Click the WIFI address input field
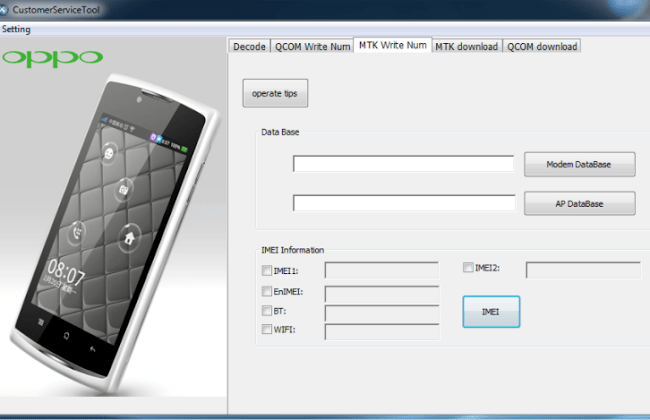 point(382,332)
